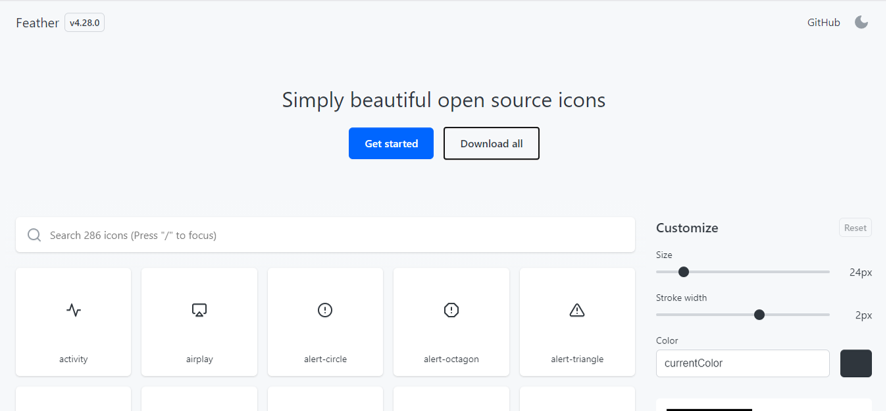886x411 pixels.
Task: Click the Stroke width slider handle
Action: (x=759, y=314)
